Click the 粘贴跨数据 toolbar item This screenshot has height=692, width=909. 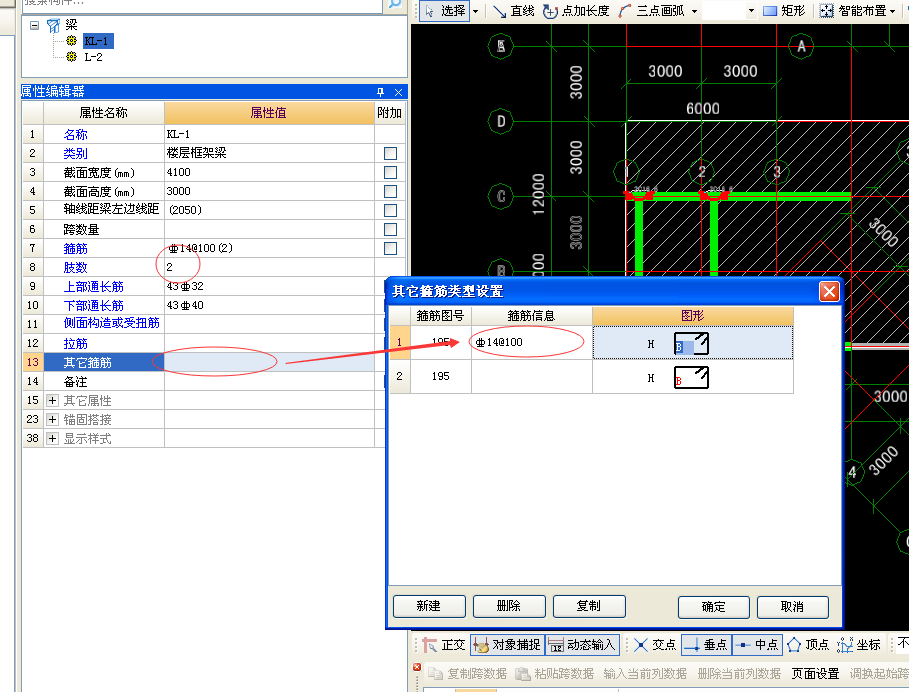click(x=554, y=674)
